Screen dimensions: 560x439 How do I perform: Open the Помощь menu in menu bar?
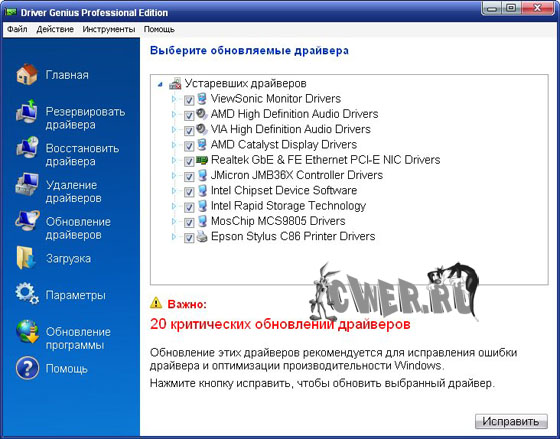click(x=159, y=29)
